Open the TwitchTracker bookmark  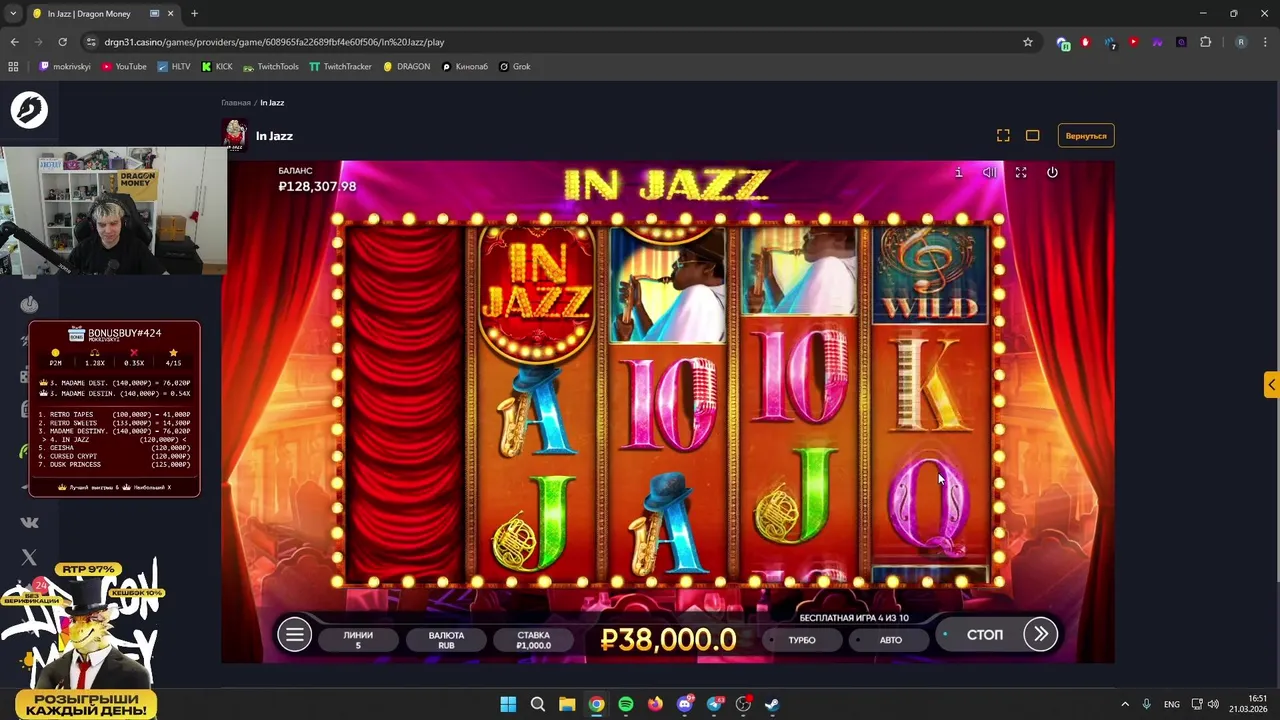(x=341, y=67)
